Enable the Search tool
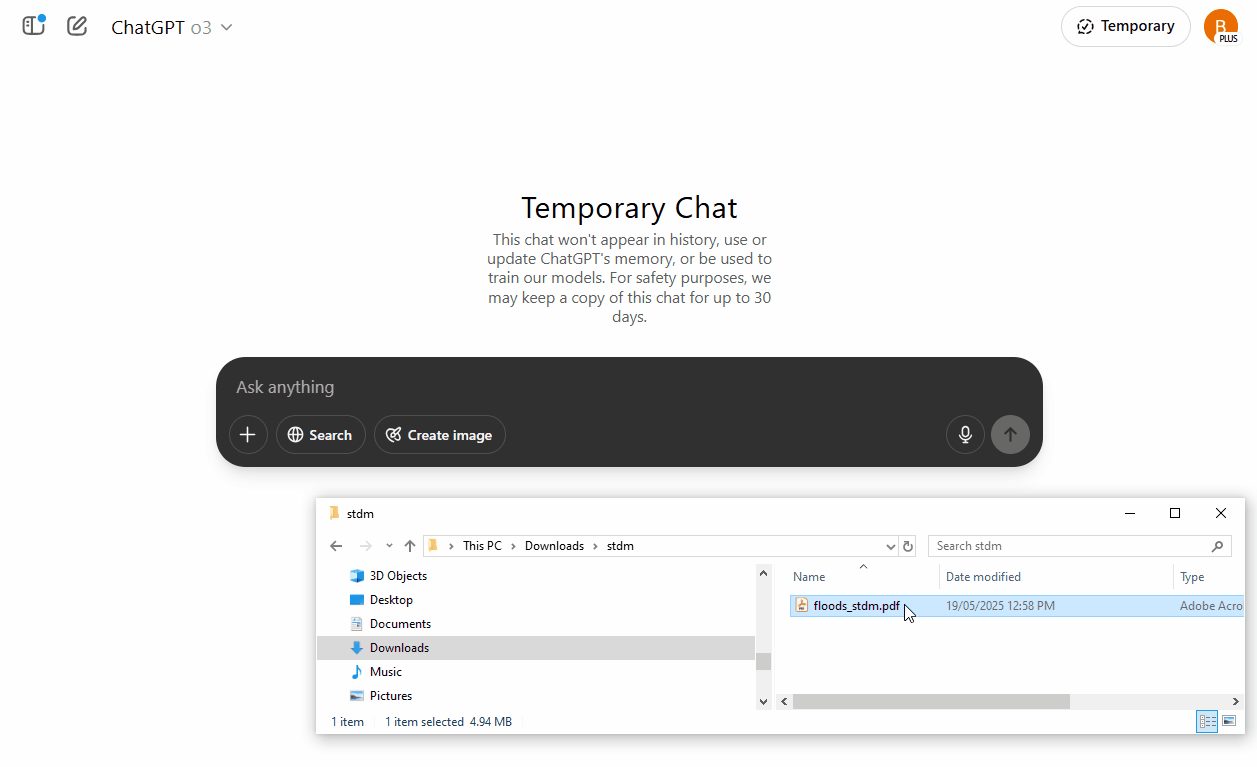This screenshot has height=767, width=1257. tap(320, 435)
